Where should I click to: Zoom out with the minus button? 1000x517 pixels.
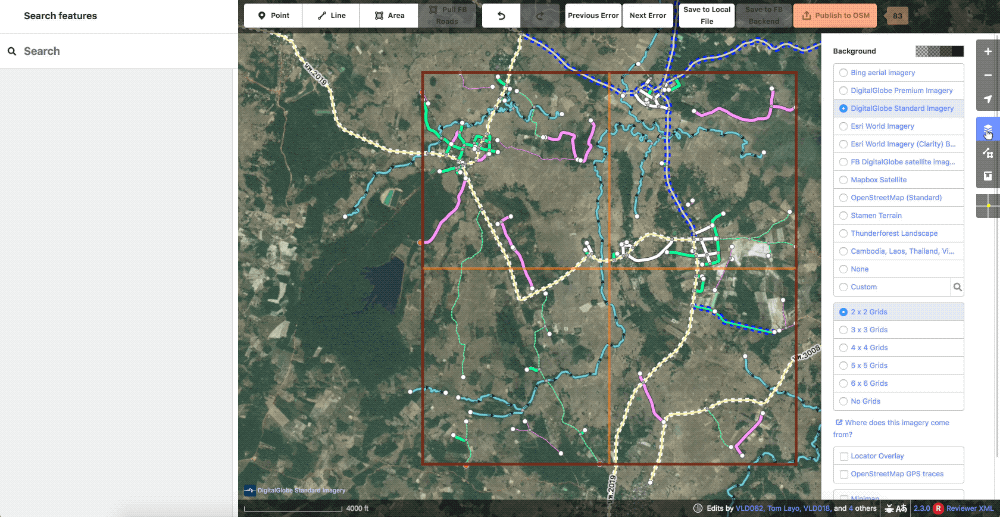(988, 75)
